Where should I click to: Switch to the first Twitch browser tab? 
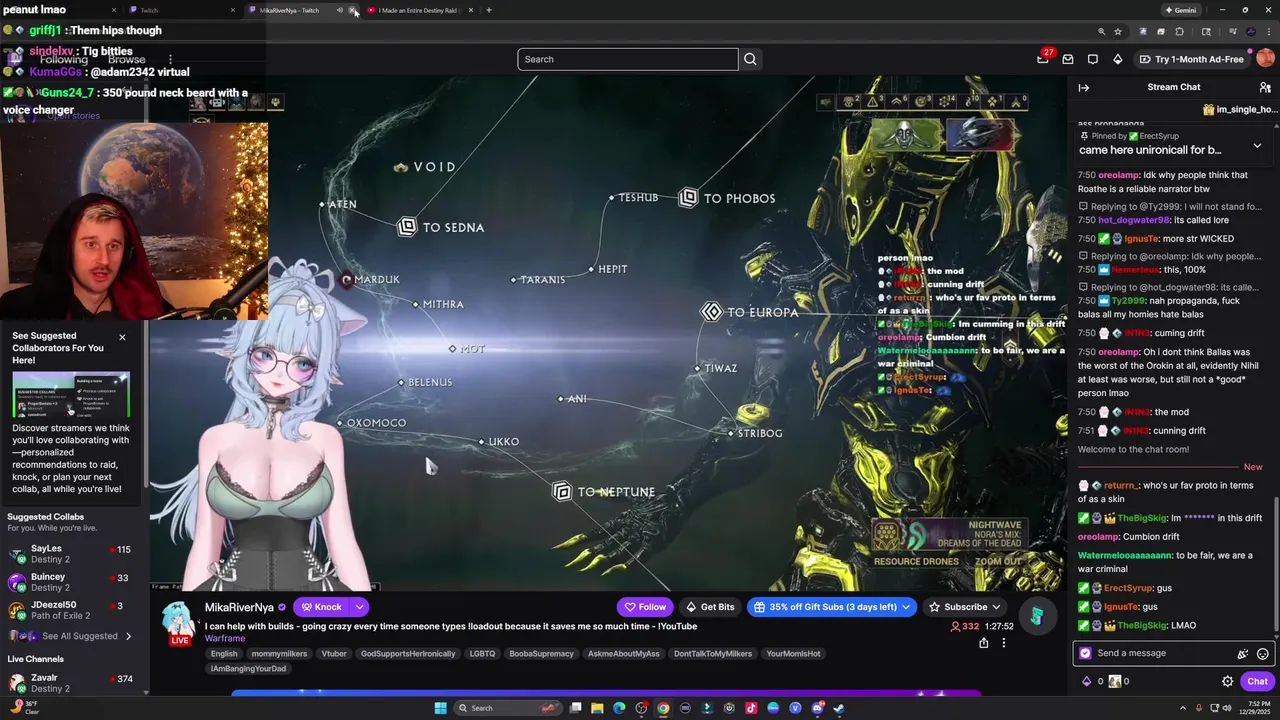click(x=182, y=10)
